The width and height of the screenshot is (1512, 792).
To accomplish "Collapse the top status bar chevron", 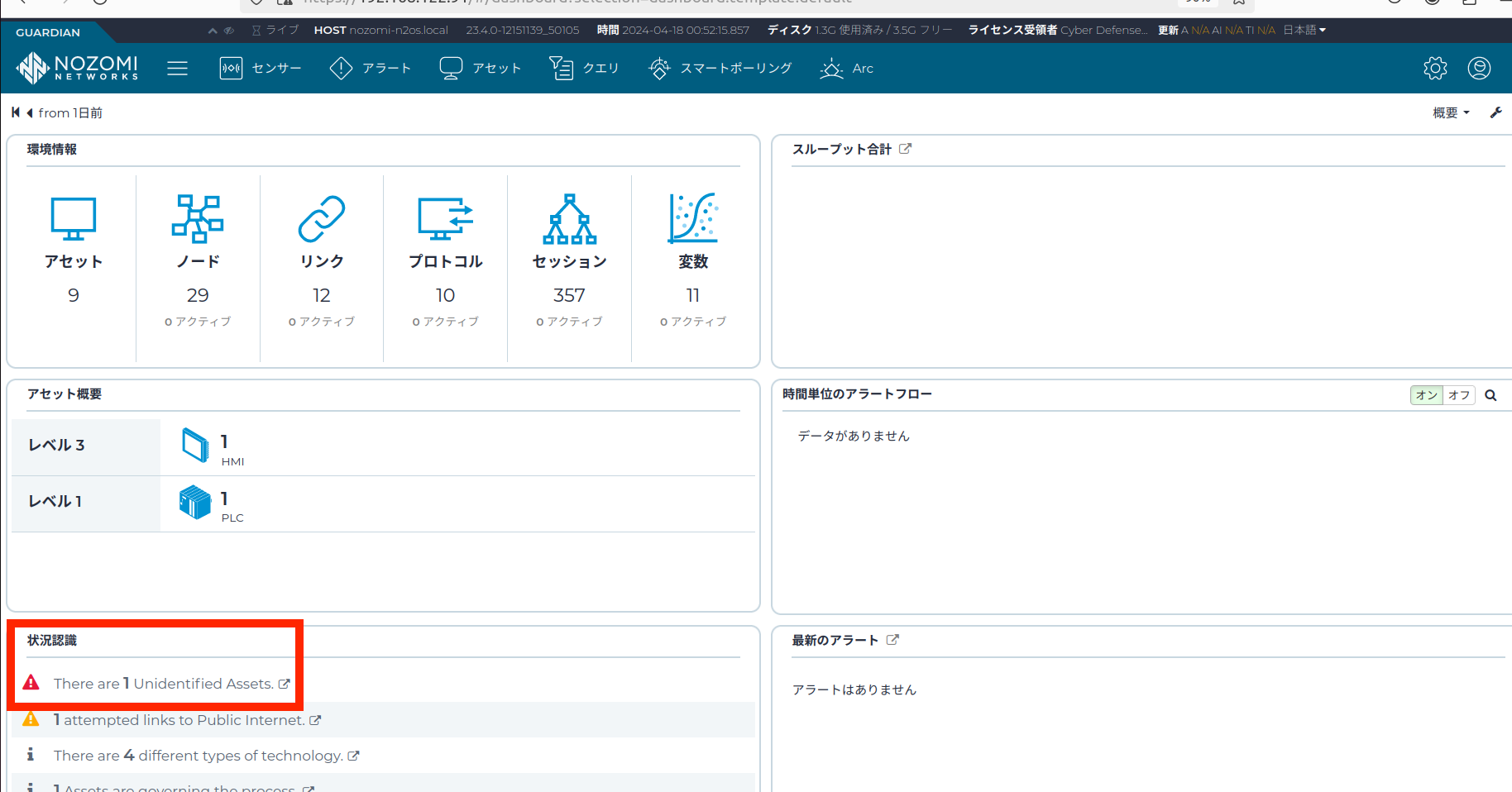I will pyautogui.click(x=213, y=31).
